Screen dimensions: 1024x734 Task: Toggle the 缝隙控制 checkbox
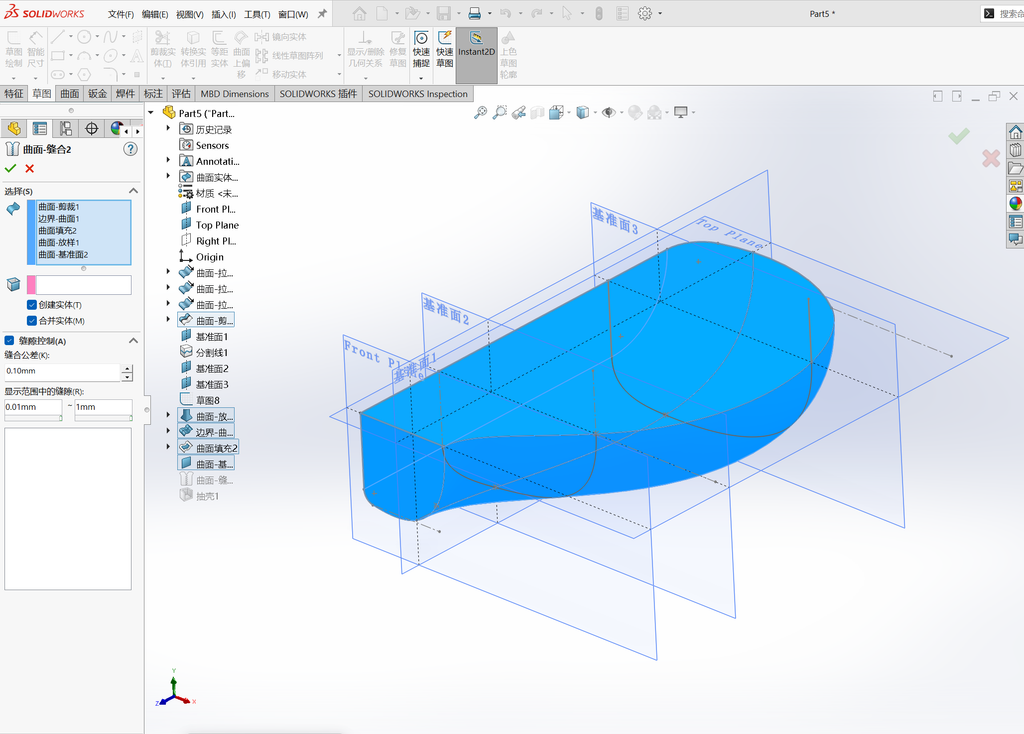[x=9, y=340]
